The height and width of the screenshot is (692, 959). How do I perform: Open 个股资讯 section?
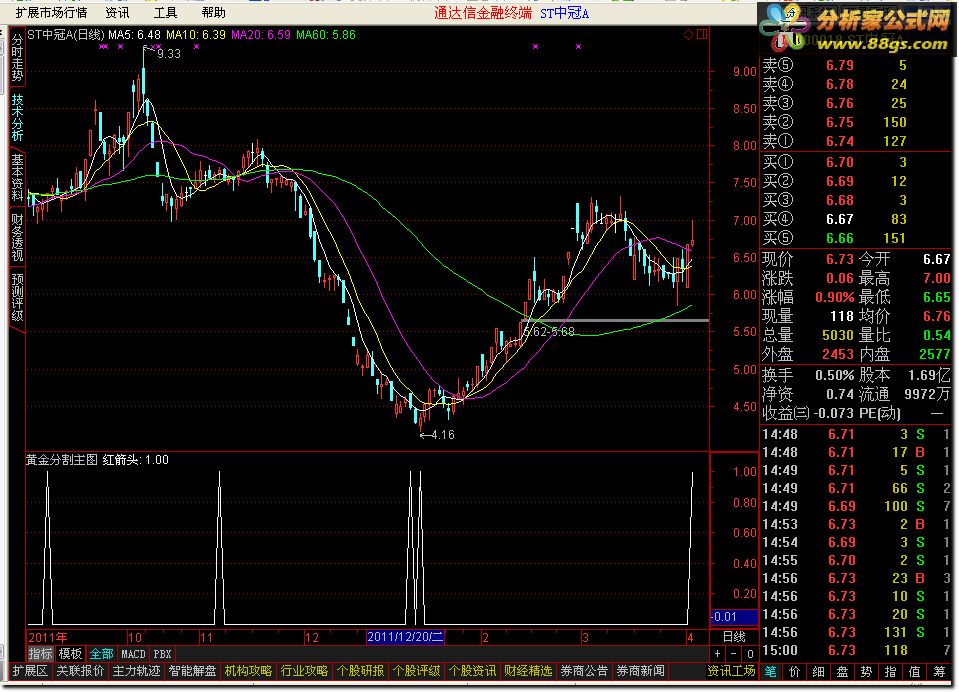473,671
